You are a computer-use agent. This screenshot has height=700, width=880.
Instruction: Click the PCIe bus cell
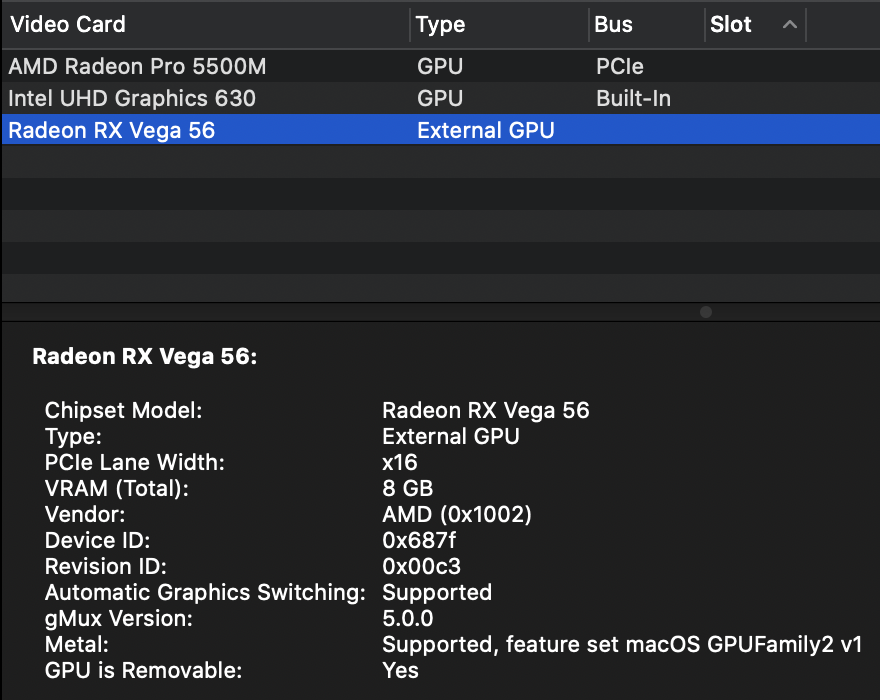point(620,66)
